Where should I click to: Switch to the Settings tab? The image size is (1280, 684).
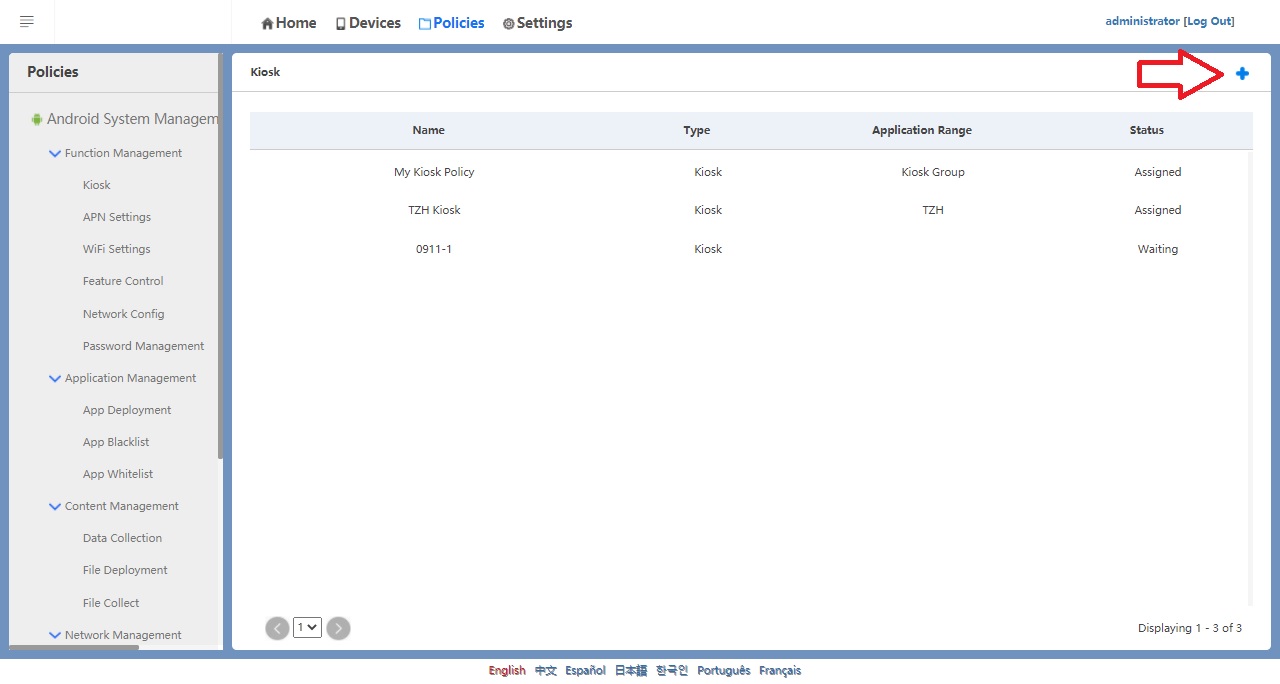click(x=537, y=23)
